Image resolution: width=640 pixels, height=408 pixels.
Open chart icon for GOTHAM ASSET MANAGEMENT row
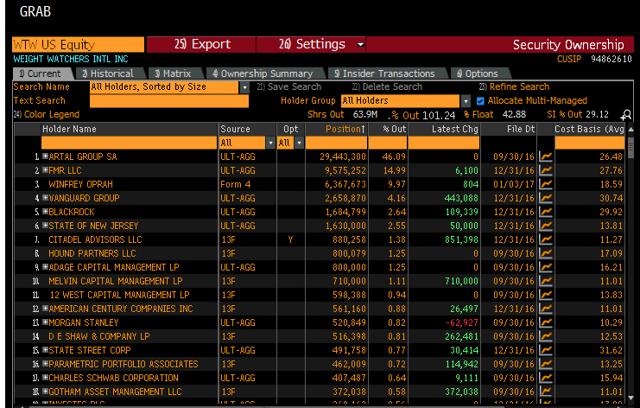click(546, 392)
